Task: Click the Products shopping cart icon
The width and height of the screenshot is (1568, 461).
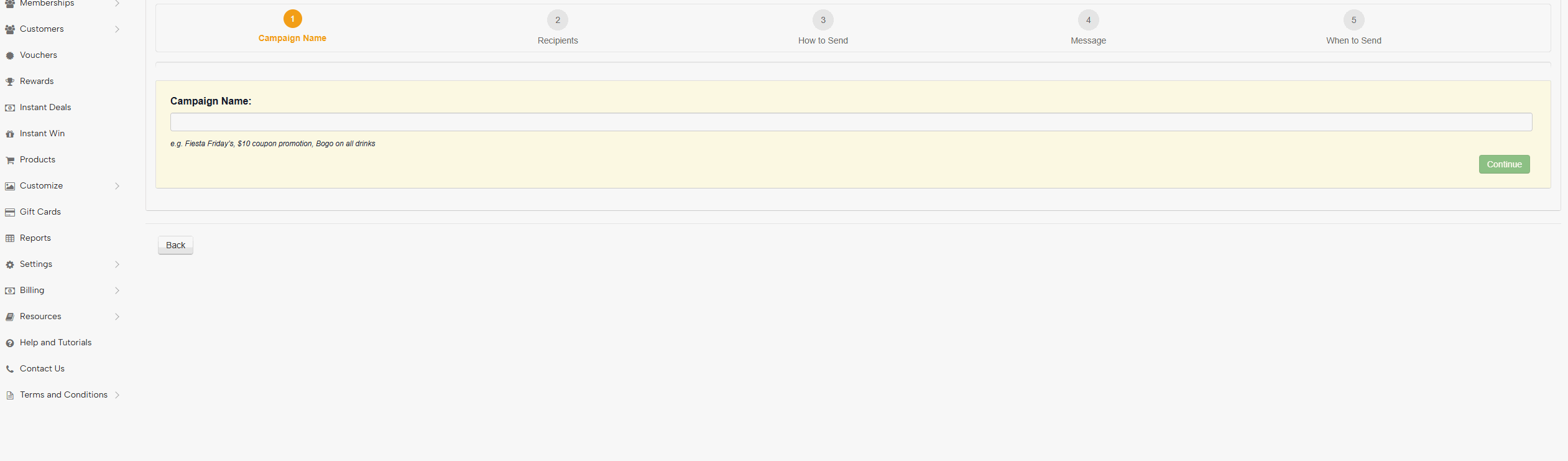Action: tap(10, 160)
